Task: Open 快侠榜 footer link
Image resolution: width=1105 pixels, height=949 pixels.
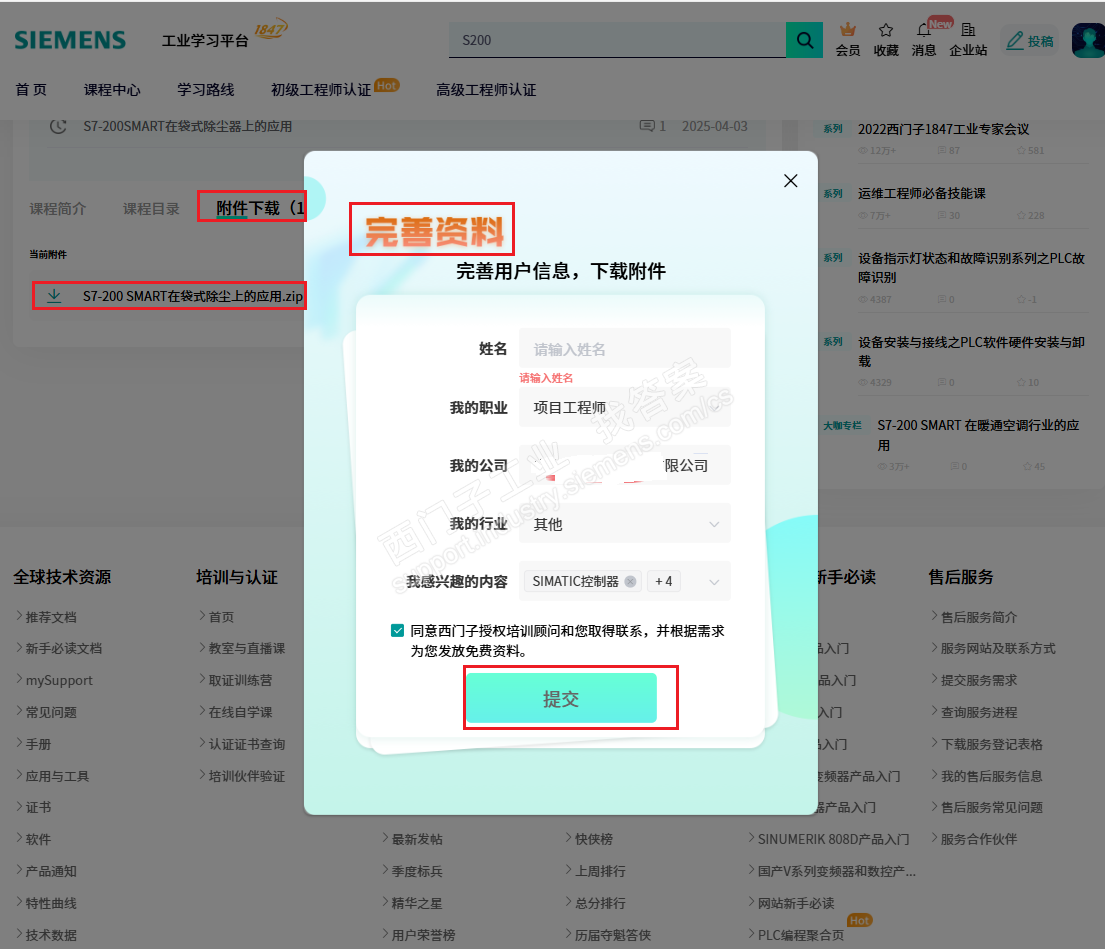Action: 594,839
